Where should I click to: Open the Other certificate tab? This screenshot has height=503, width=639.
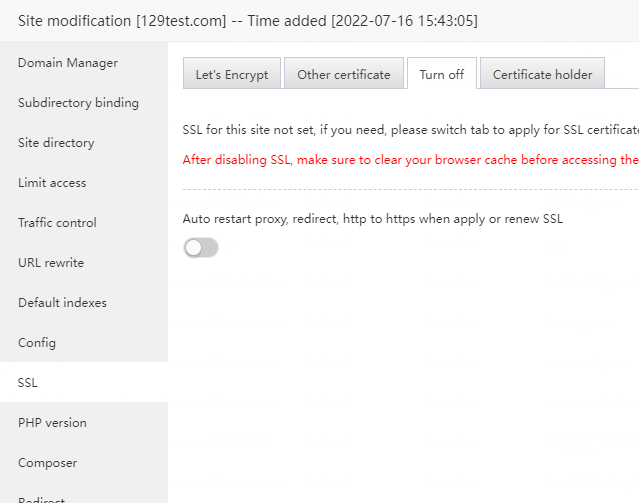click(x=344, y=74)
